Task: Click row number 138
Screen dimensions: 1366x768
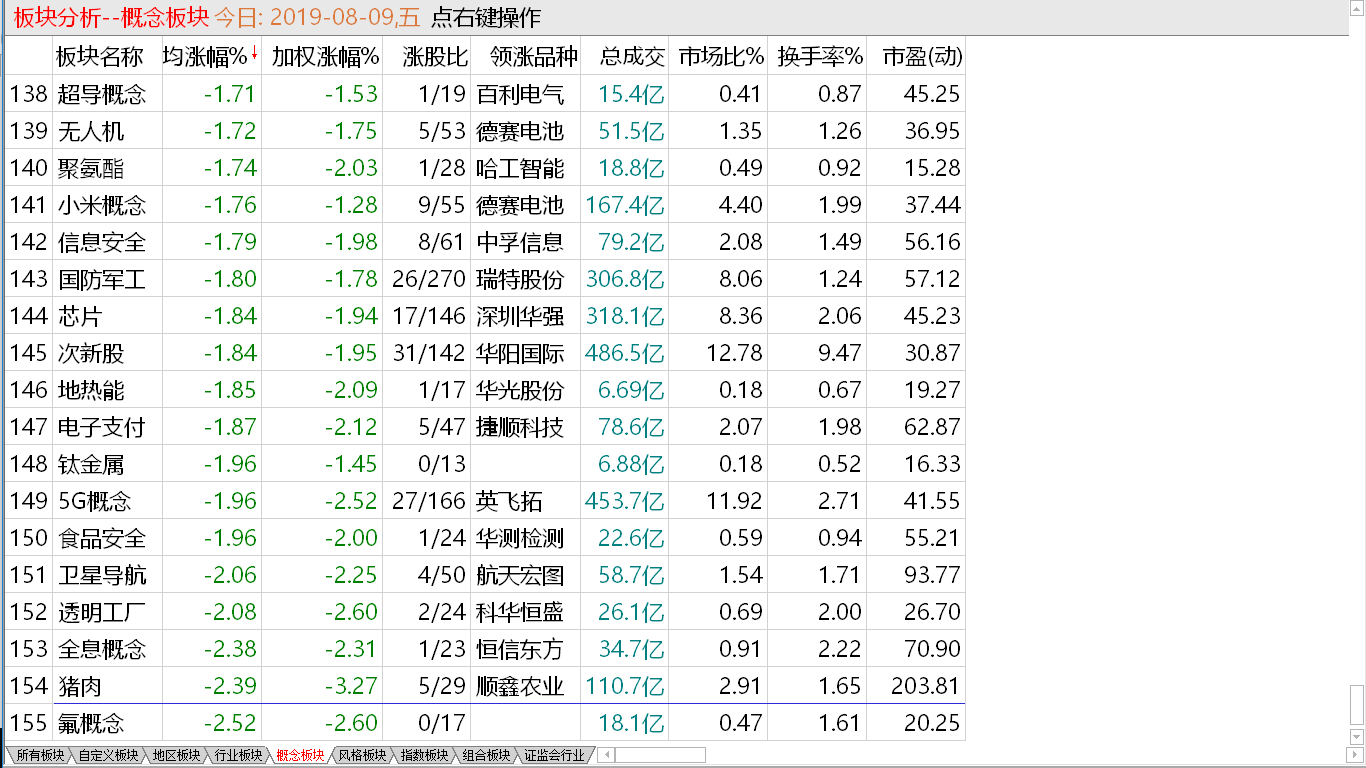Action: pos(28,94)
